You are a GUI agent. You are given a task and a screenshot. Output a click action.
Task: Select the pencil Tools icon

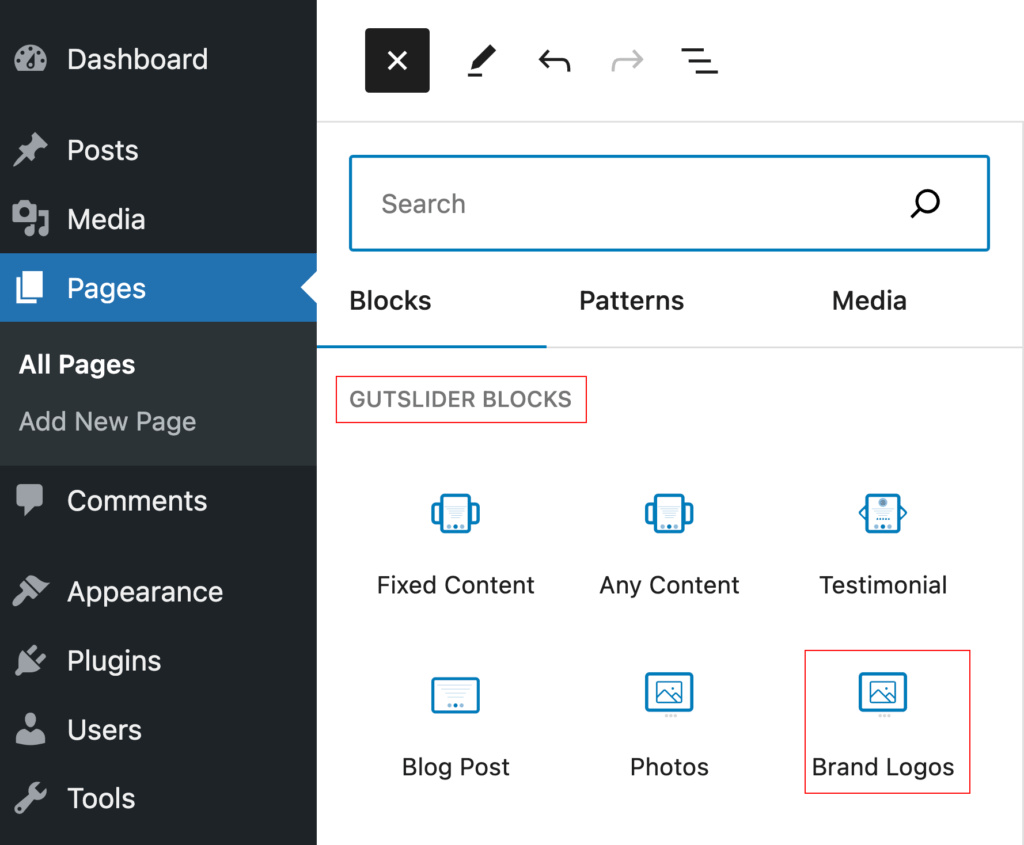coord(481,61)
